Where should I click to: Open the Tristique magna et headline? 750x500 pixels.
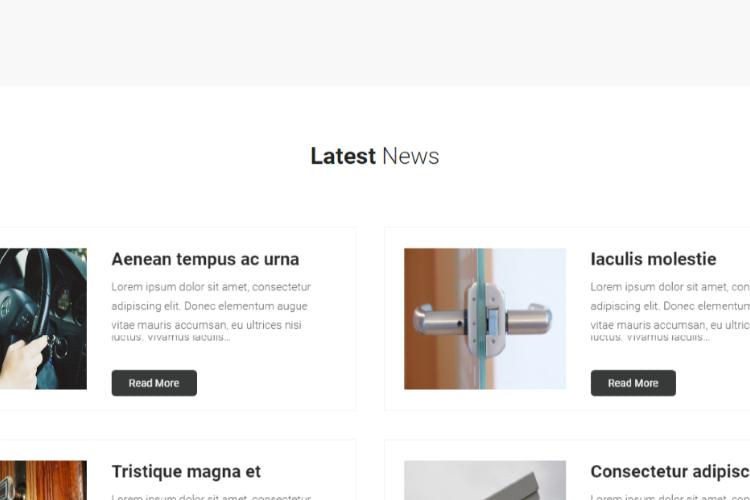pos(186,472)
